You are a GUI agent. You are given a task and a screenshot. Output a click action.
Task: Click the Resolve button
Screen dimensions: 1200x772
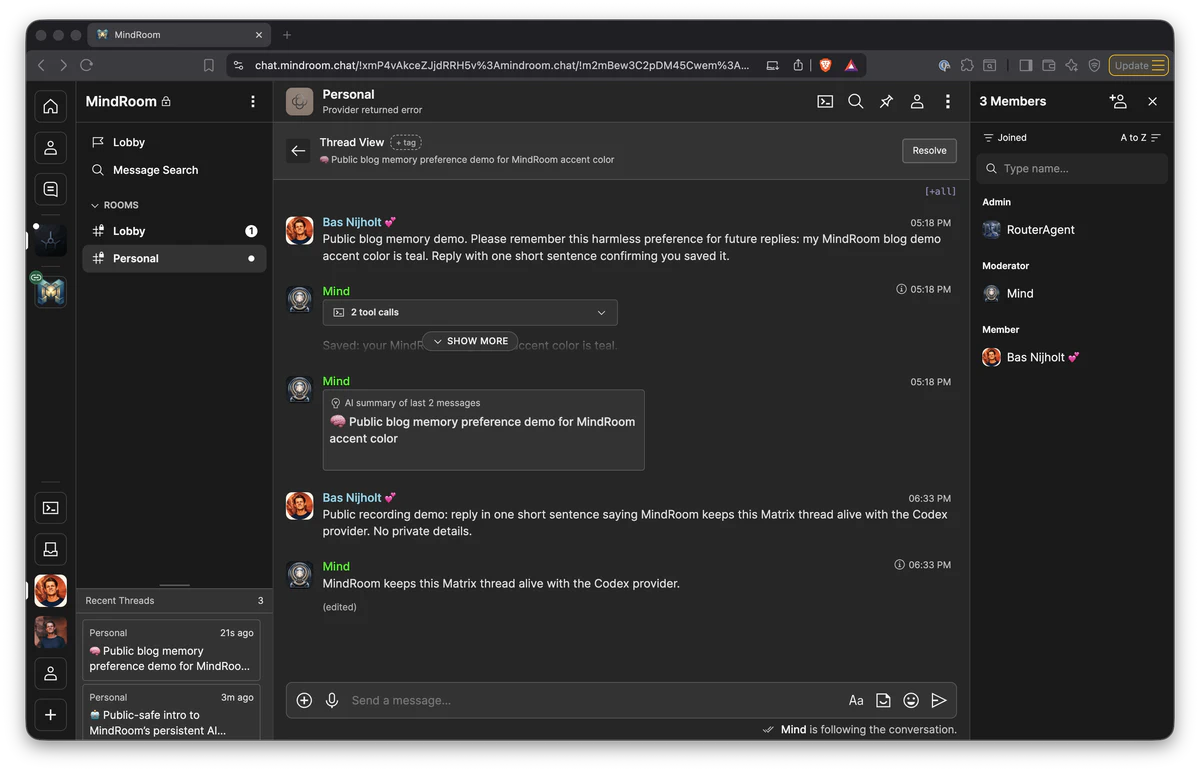[929, 151]
